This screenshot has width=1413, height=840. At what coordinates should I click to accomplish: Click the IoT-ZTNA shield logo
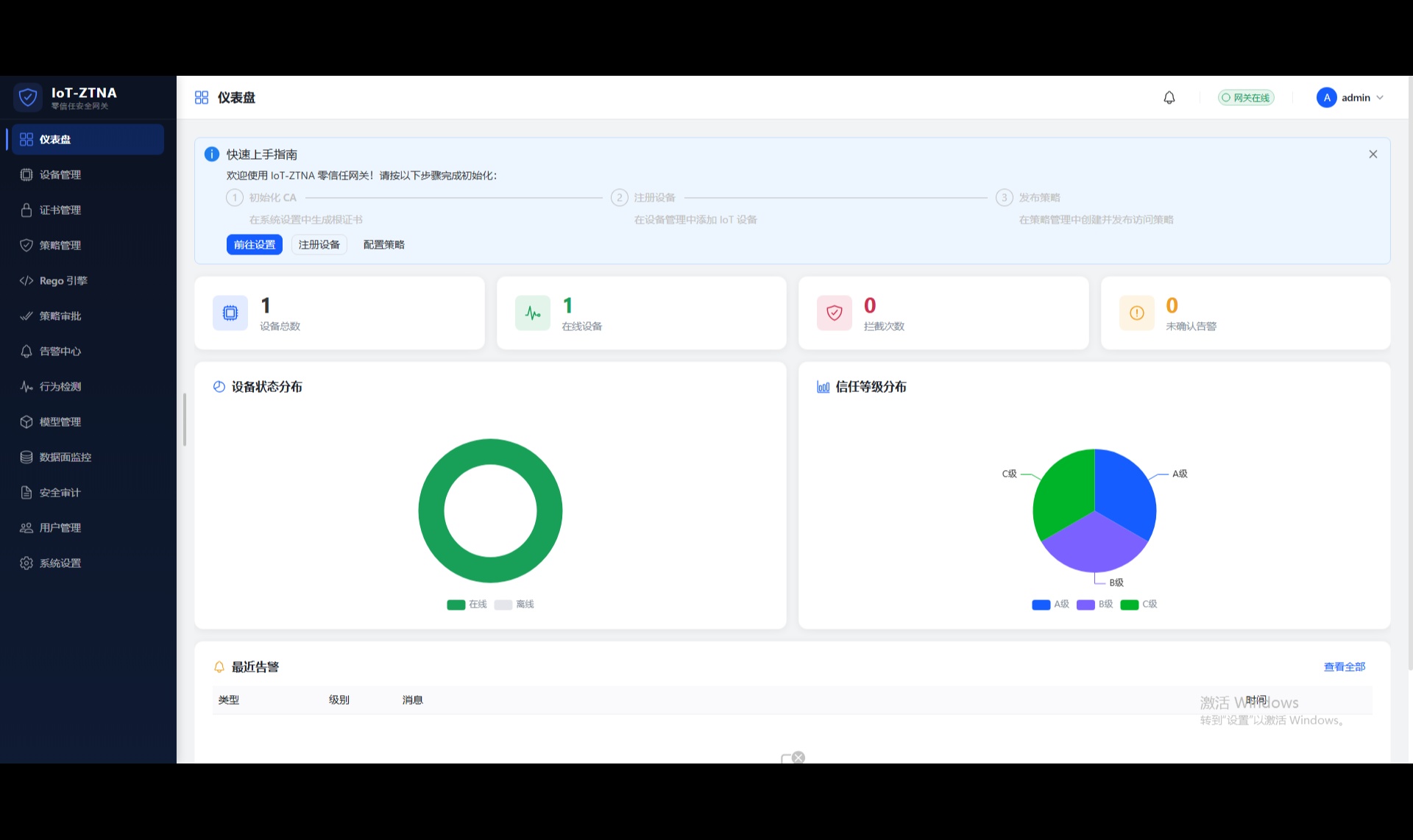[x=28, y=97]
